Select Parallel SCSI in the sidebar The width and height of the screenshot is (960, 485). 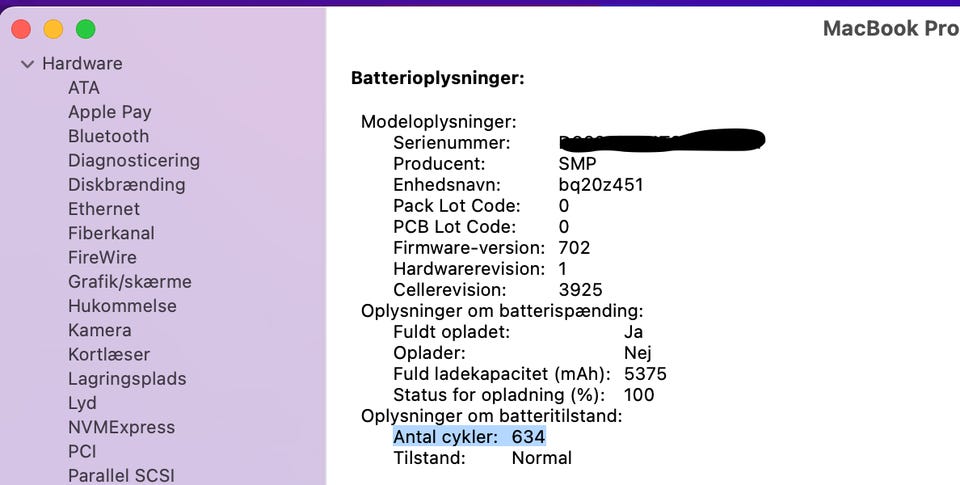click(121, 476)
